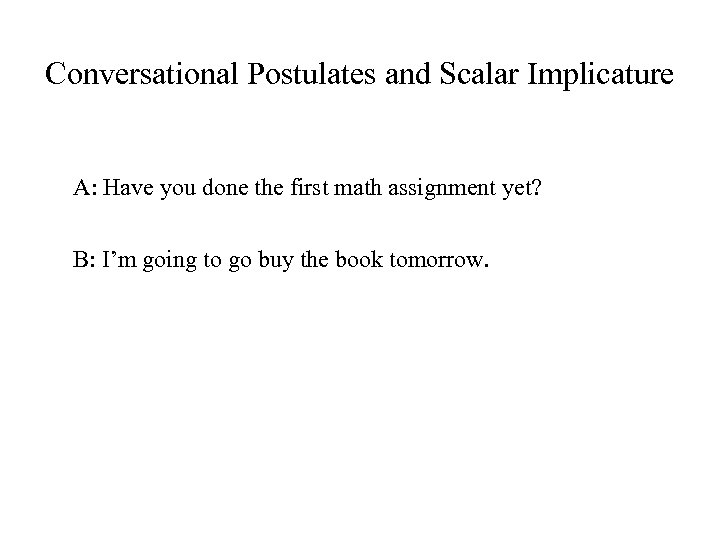This screenshot has width=720, height=540.
Task: Click the "B:" speaker label
Action: pyautogui.click(x=84, y=263)
